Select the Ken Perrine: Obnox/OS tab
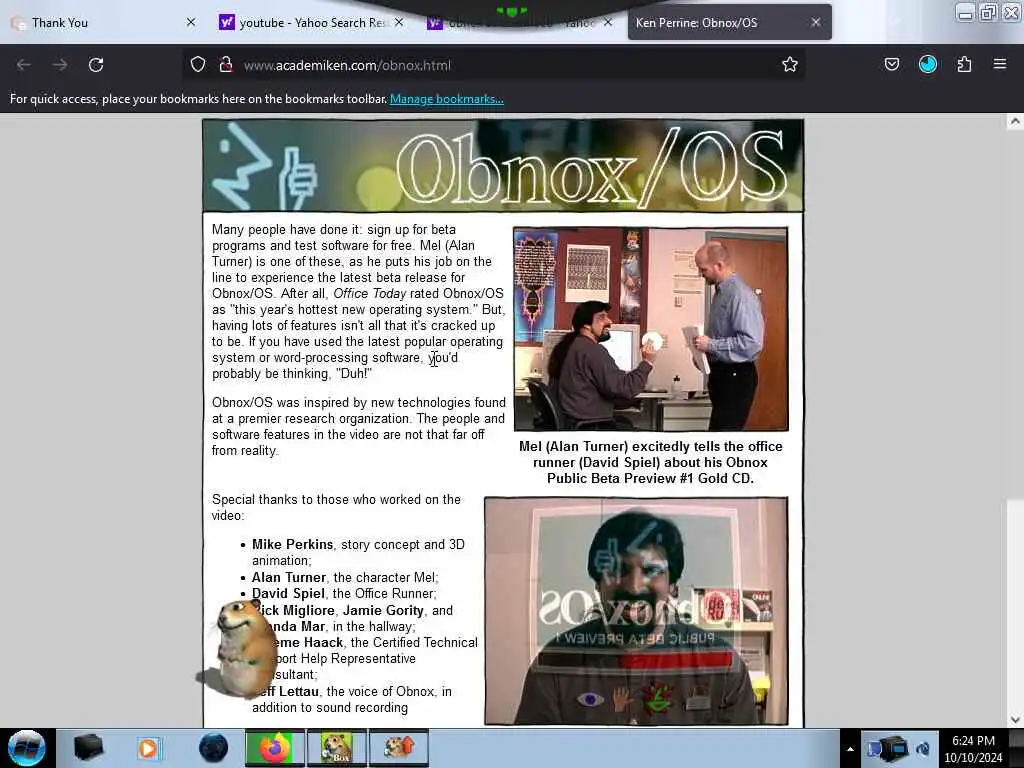 click(x=729, y=22)
